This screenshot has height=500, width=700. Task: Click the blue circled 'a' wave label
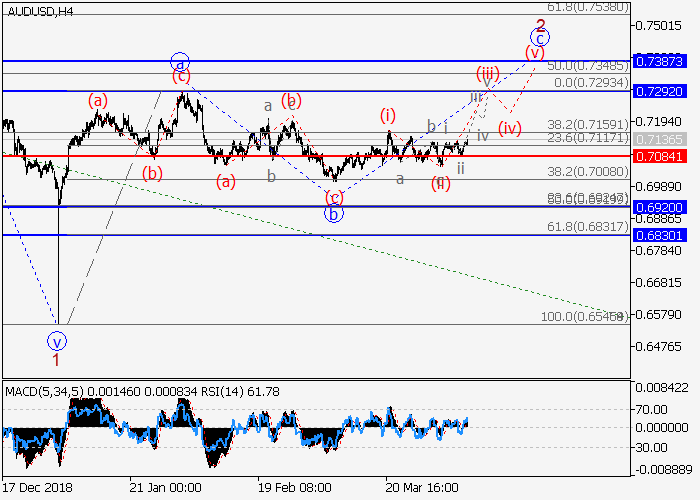tap(179, 60)
